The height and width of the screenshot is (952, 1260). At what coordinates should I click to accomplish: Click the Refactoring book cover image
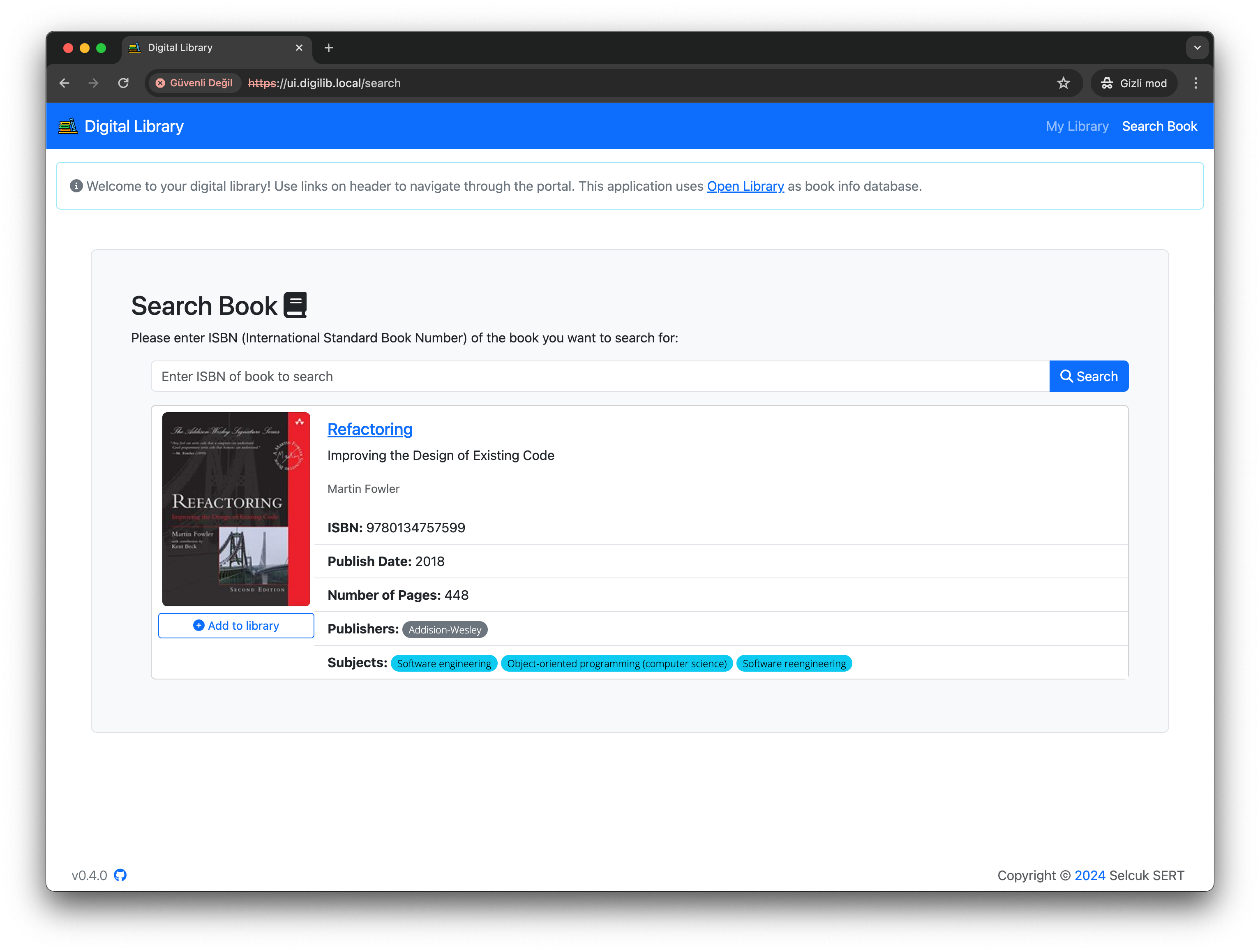[x=236, y=509]
